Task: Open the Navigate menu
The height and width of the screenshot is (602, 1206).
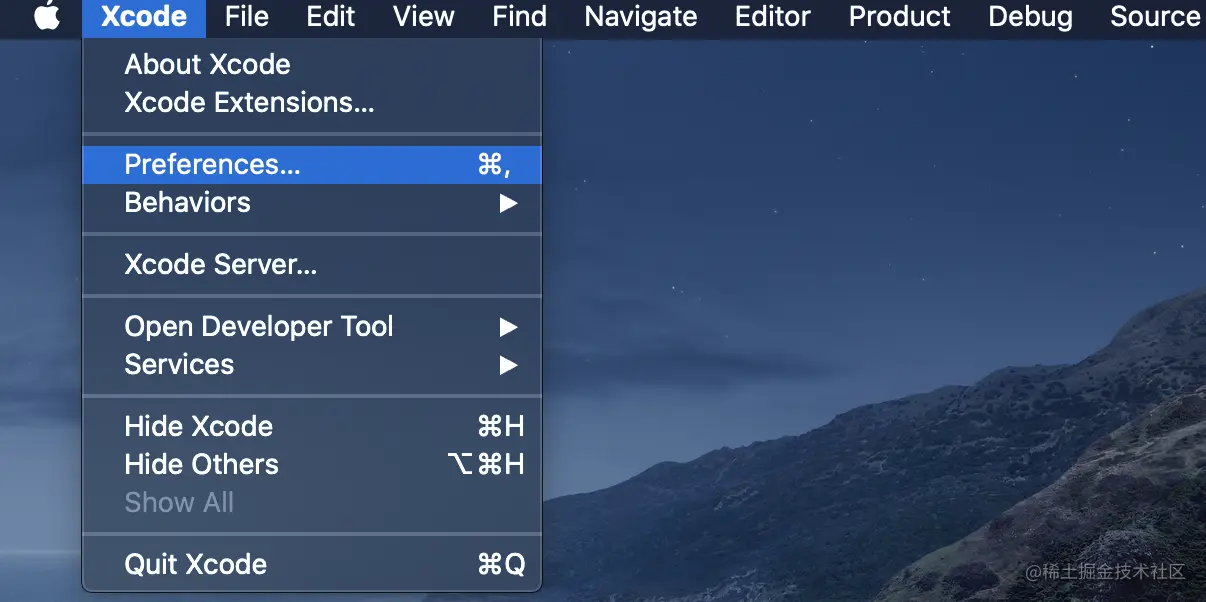Action: 640,16
